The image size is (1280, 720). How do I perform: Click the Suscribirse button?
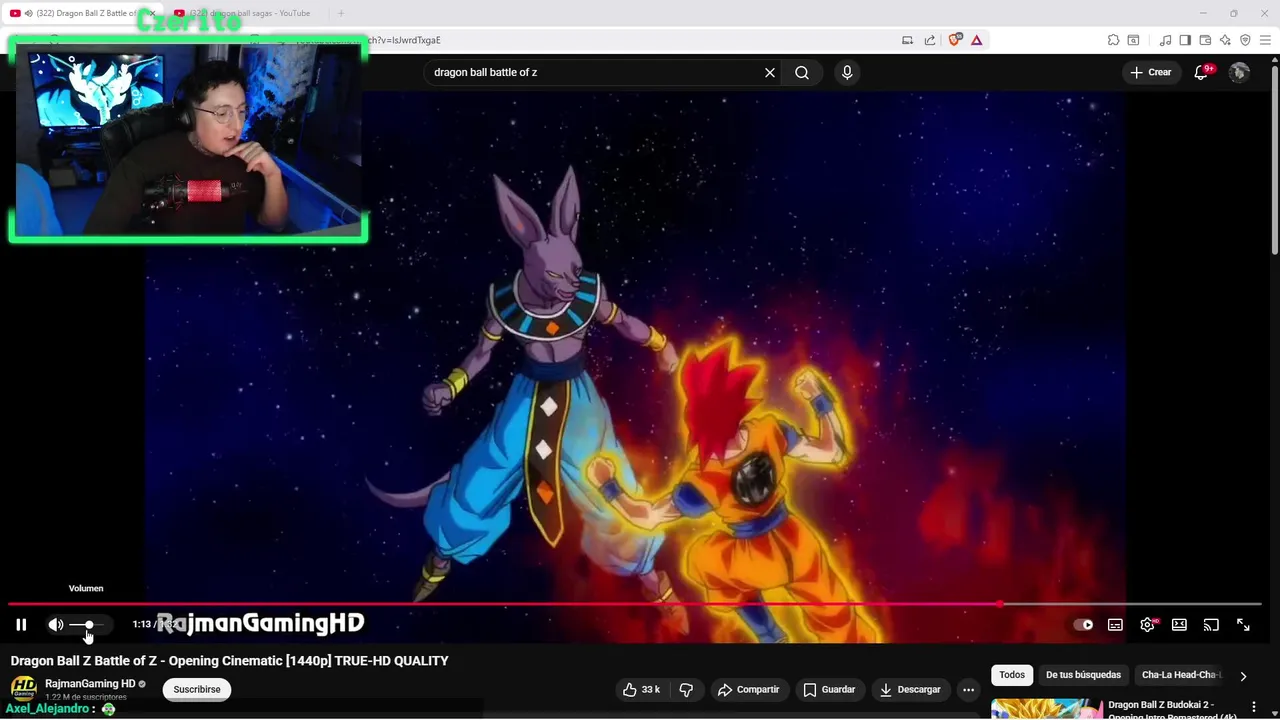[x=197, y=689]
